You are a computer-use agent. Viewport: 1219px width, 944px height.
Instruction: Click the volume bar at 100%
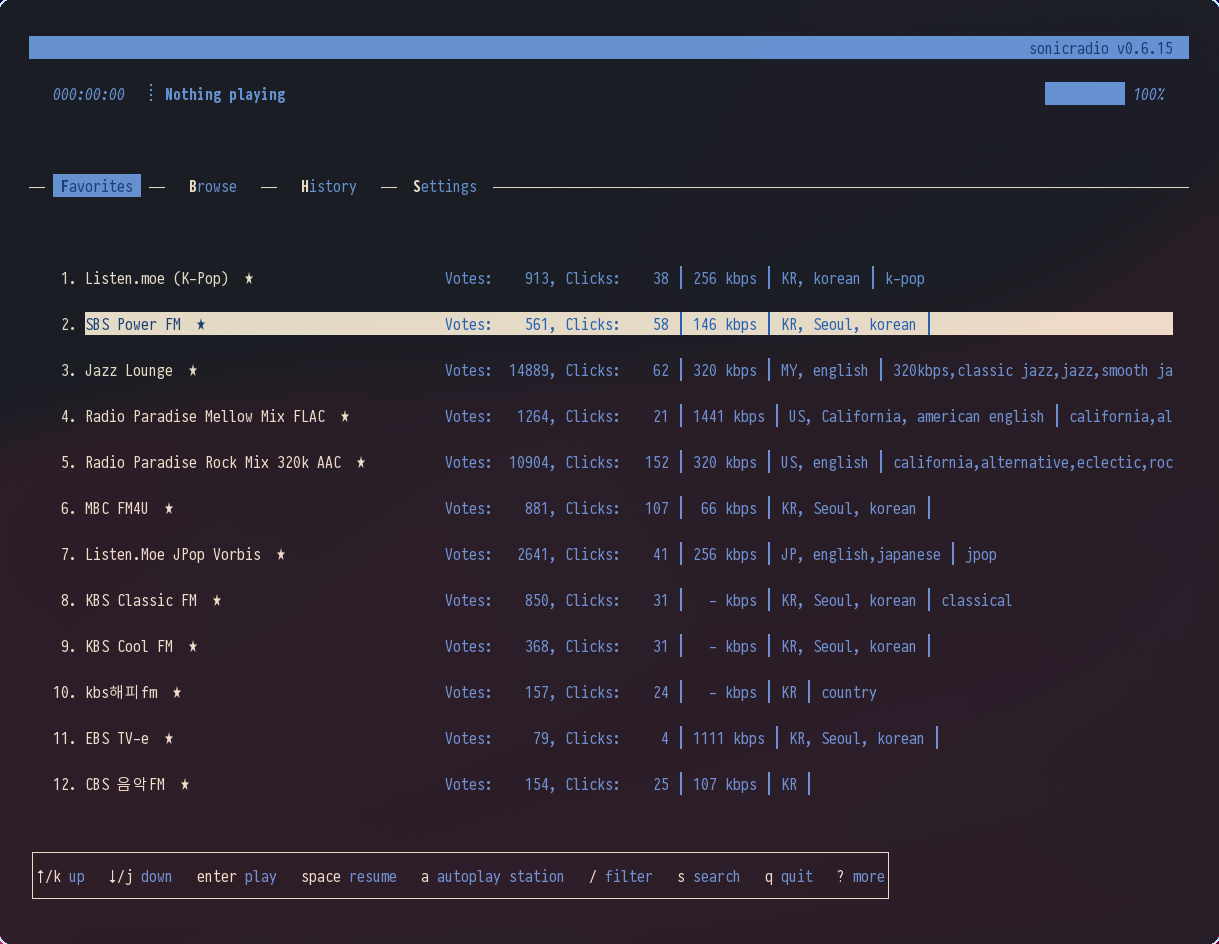point(1085,94)
